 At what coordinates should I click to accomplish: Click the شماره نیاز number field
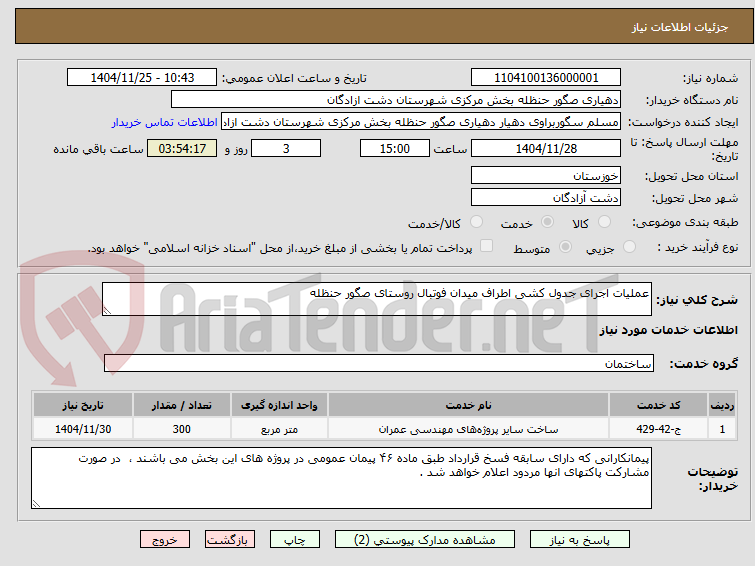coord(546,78)
